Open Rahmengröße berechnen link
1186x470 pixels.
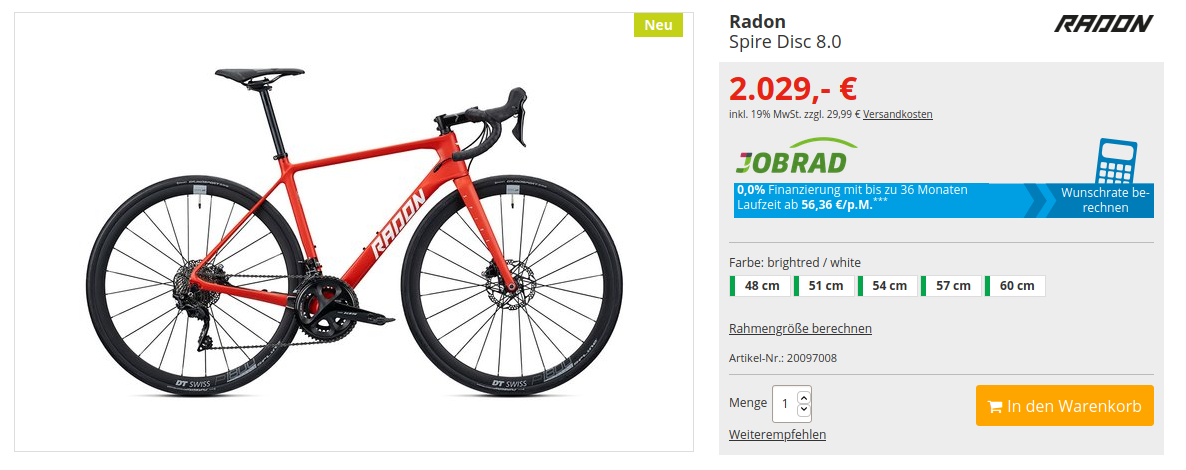tap(800, 328)
